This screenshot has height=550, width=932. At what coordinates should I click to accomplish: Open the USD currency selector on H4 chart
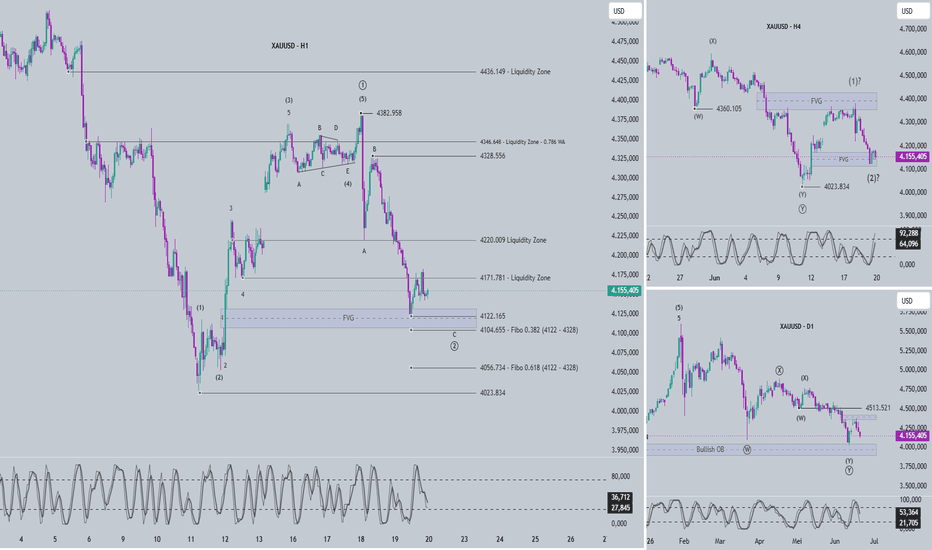[912, 11]
